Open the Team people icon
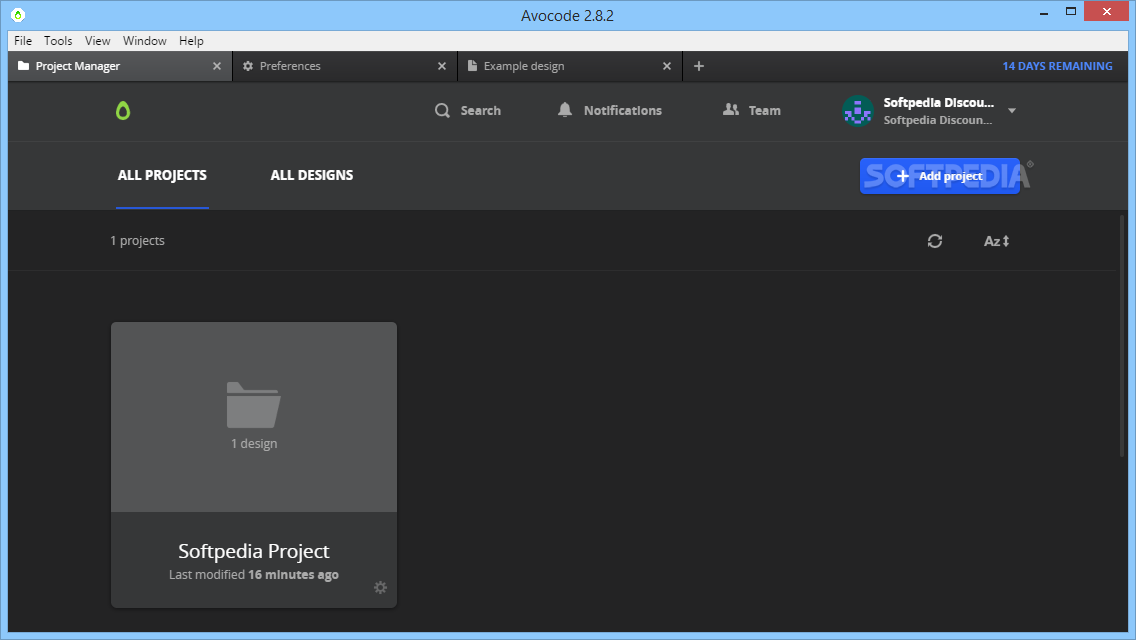1136x640 pixels. pos(731,109)
